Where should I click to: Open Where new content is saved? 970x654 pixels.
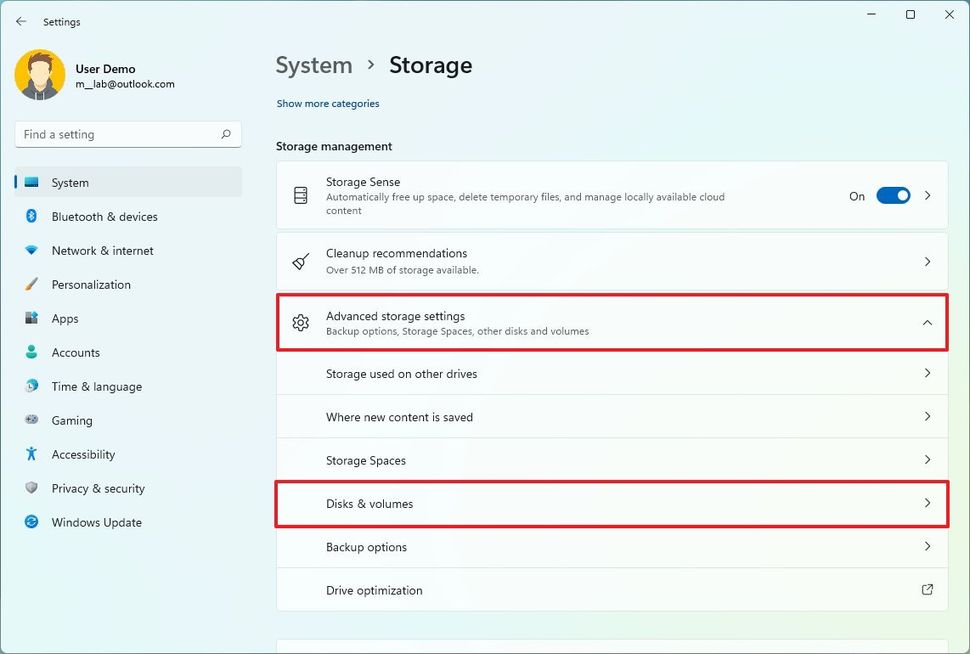click(611, 417)
